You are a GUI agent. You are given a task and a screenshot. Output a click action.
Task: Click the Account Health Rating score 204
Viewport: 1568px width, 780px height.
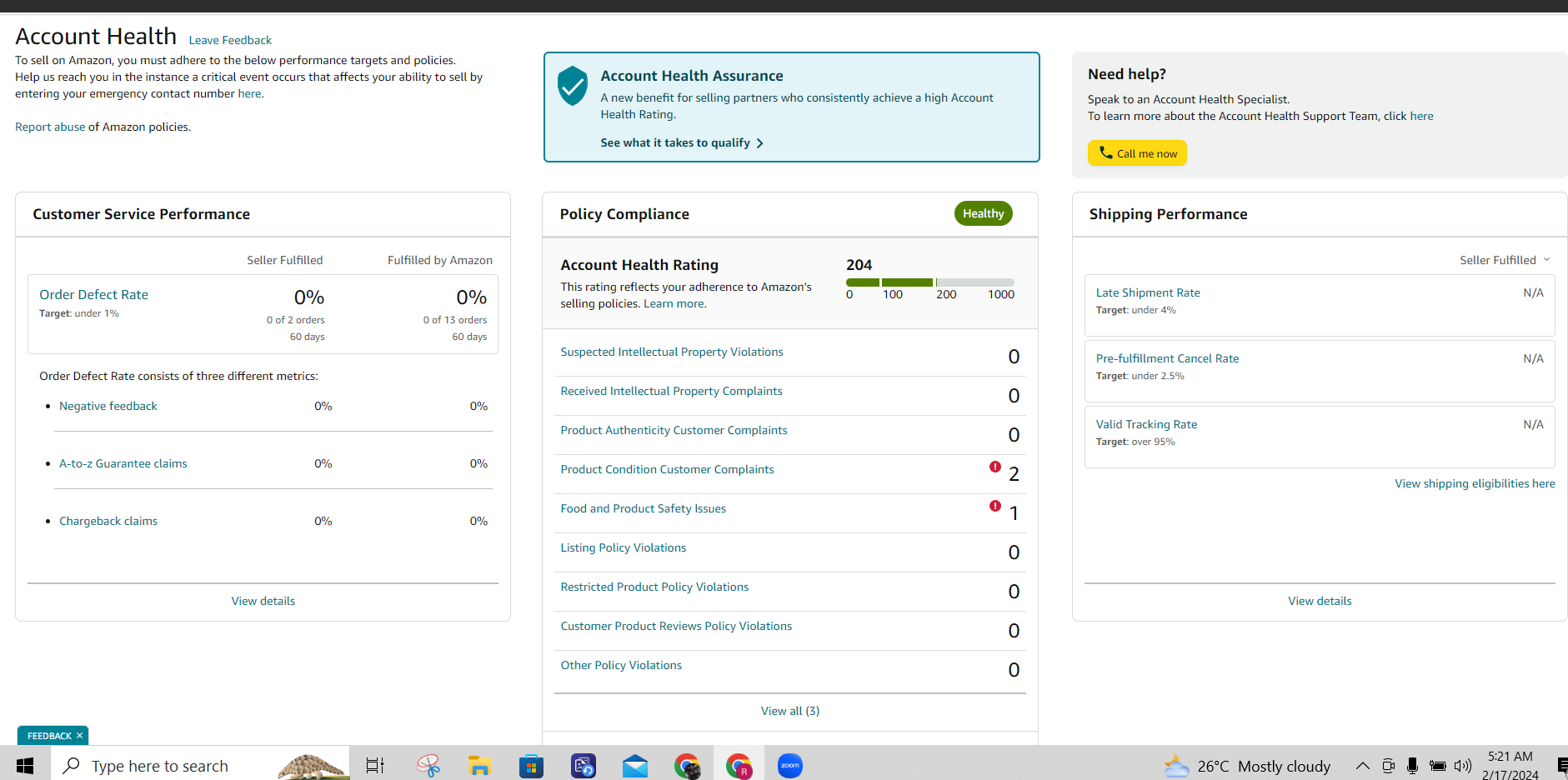[859, 265]
